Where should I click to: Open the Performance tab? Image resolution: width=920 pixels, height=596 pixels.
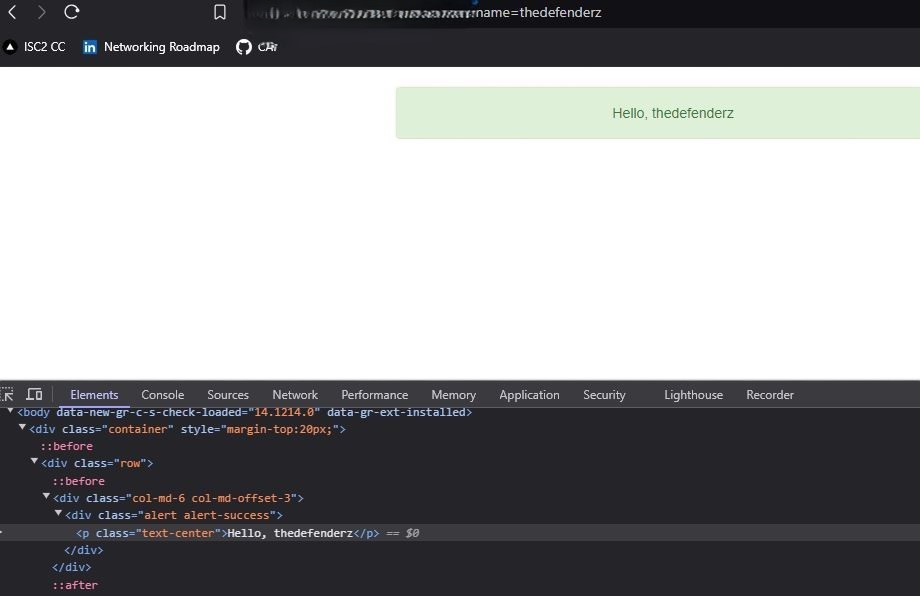(374, 395)
